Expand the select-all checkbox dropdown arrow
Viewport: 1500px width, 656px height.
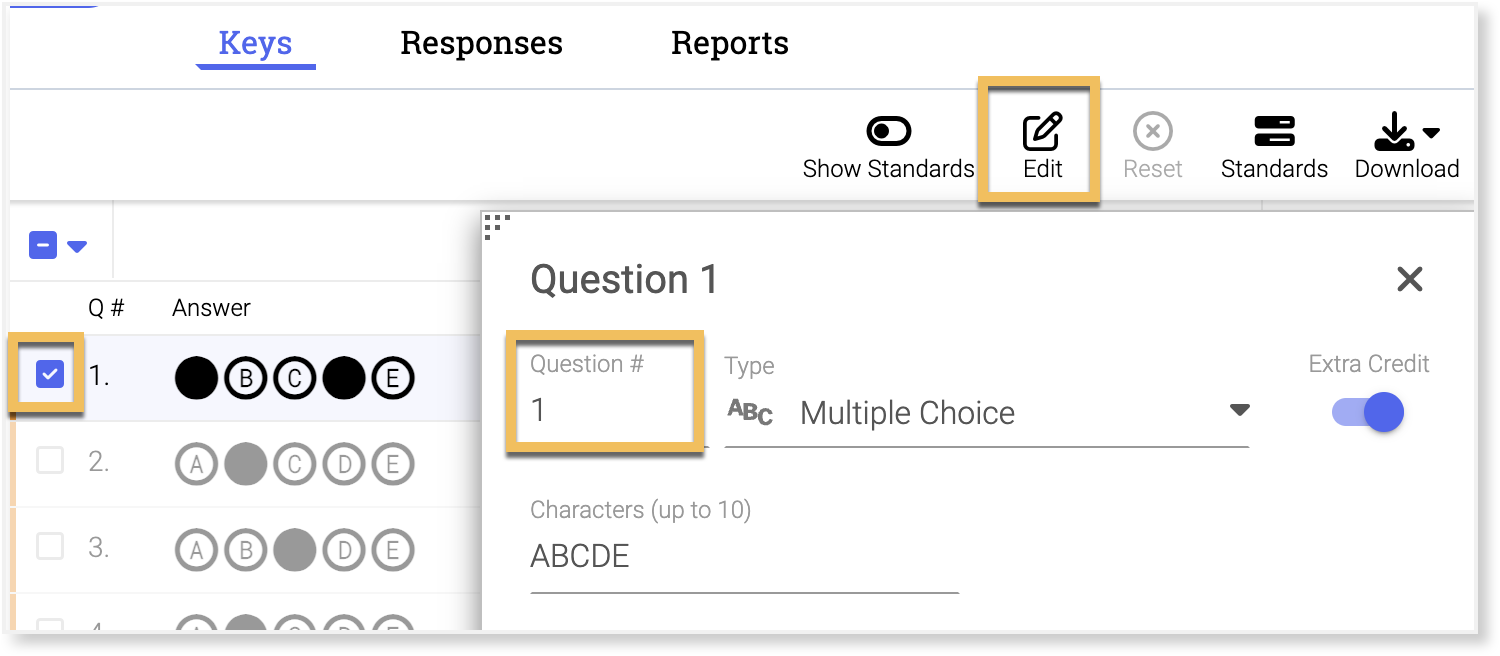[x=77, y=246]
